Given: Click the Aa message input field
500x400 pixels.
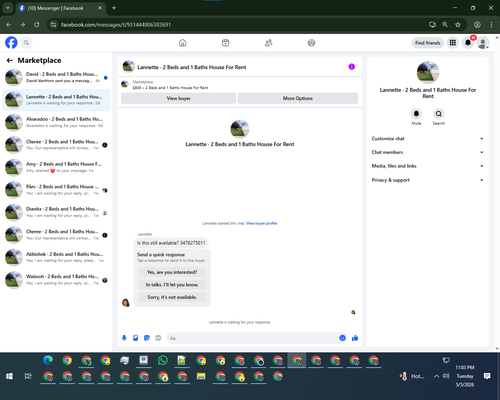Looking at the screenshot, I should tap(252, 338).
